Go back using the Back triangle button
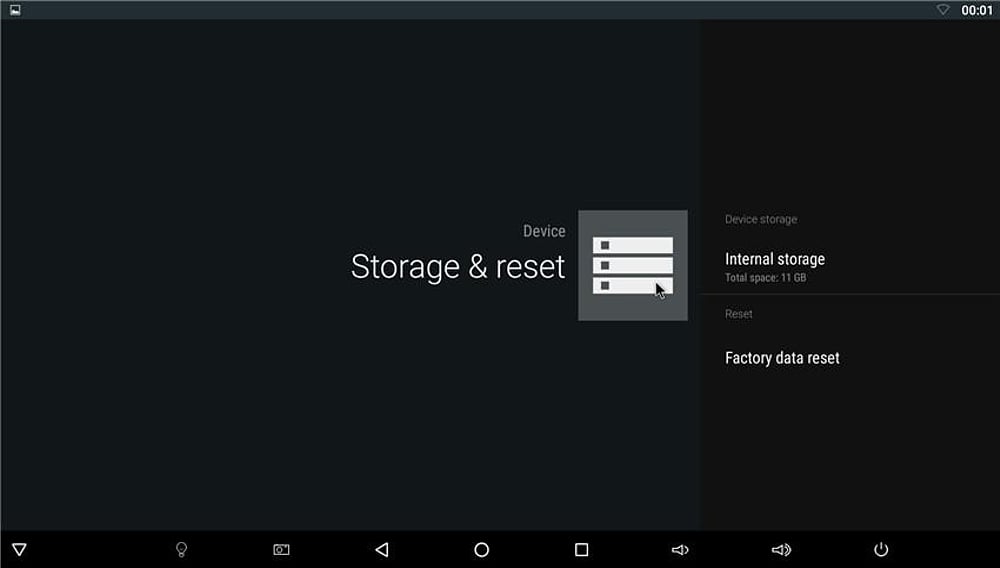1000x568 pixels. click(x=381, y=549)
